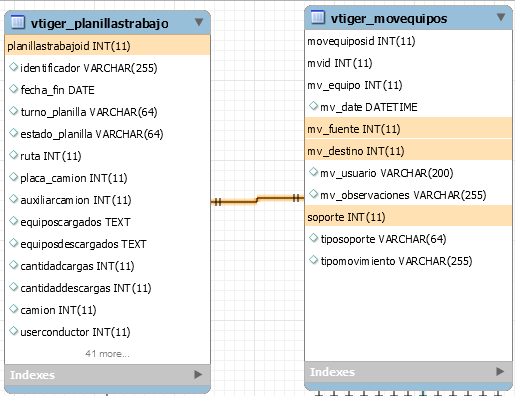This screenshot has width=515, height=396.
Task: Click the diamond icon beside mv_observaciones
Action: (x=313, y=194)
